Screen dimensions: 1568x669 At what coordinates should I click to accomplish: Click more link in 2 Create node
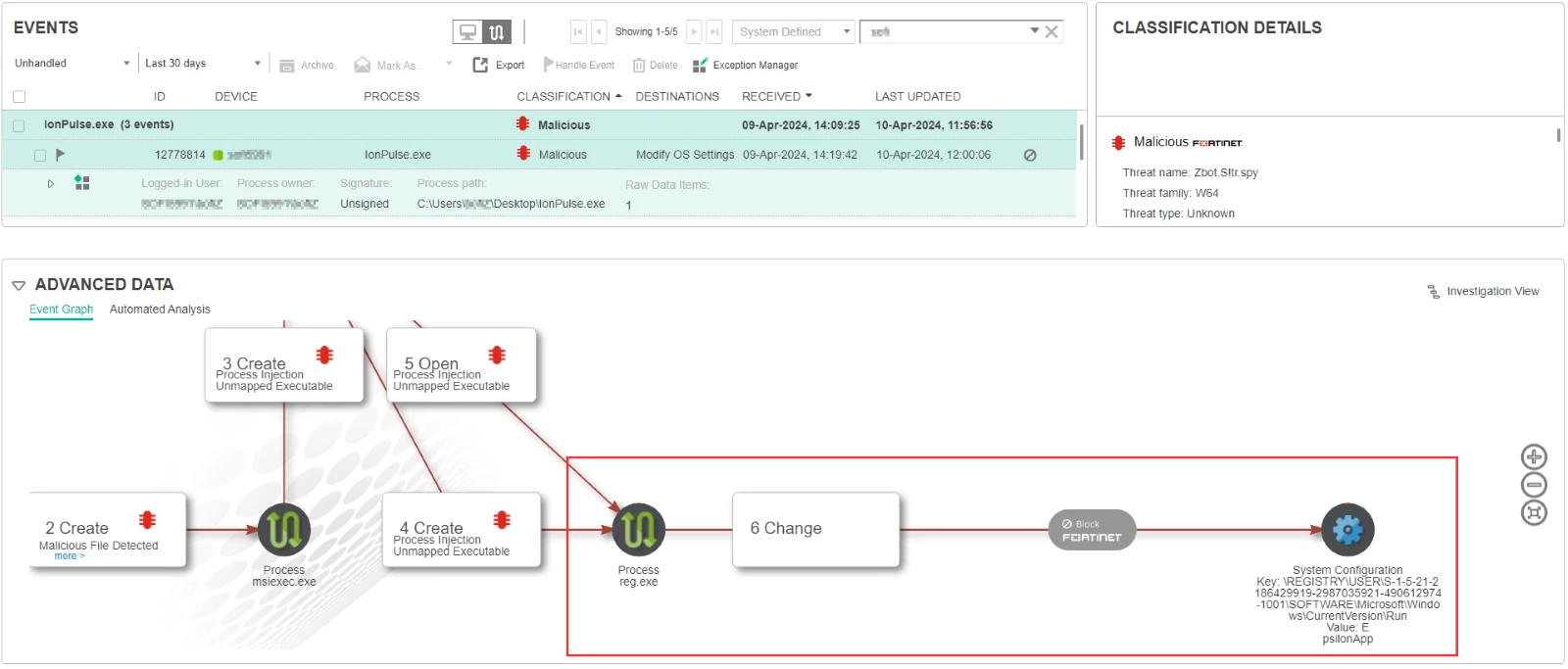70,556
